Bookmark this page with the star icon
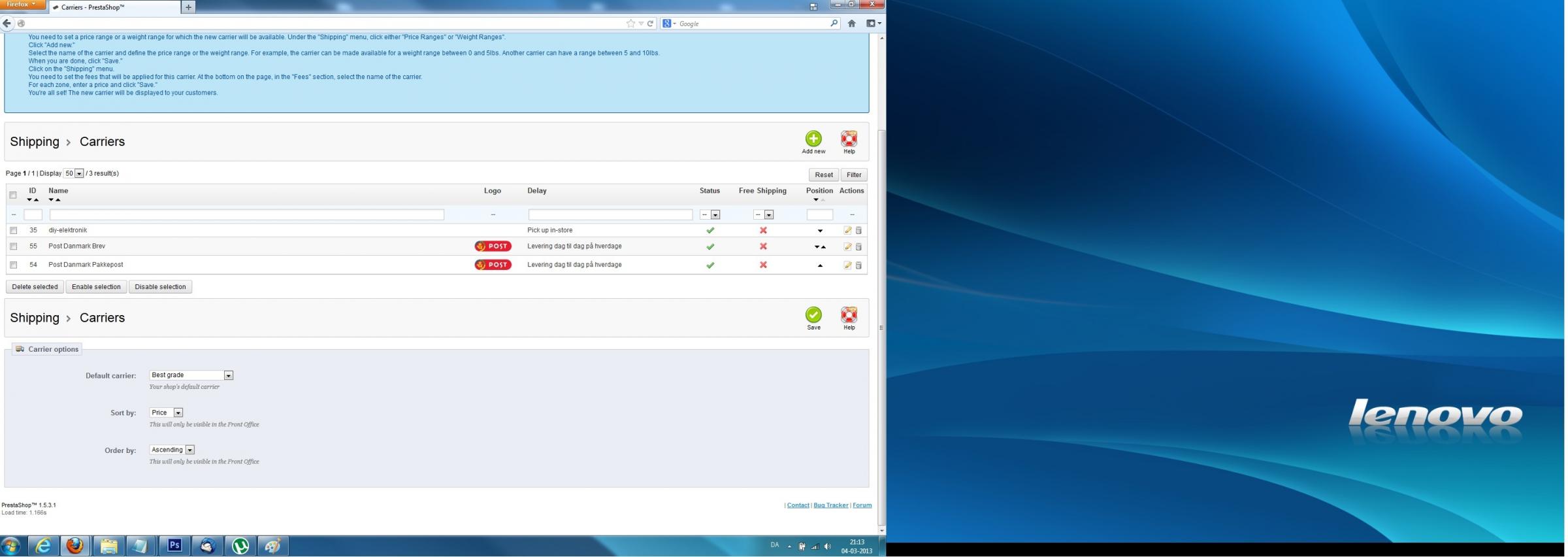Viewport: 1568px width, 557px height. pos(630,24)
